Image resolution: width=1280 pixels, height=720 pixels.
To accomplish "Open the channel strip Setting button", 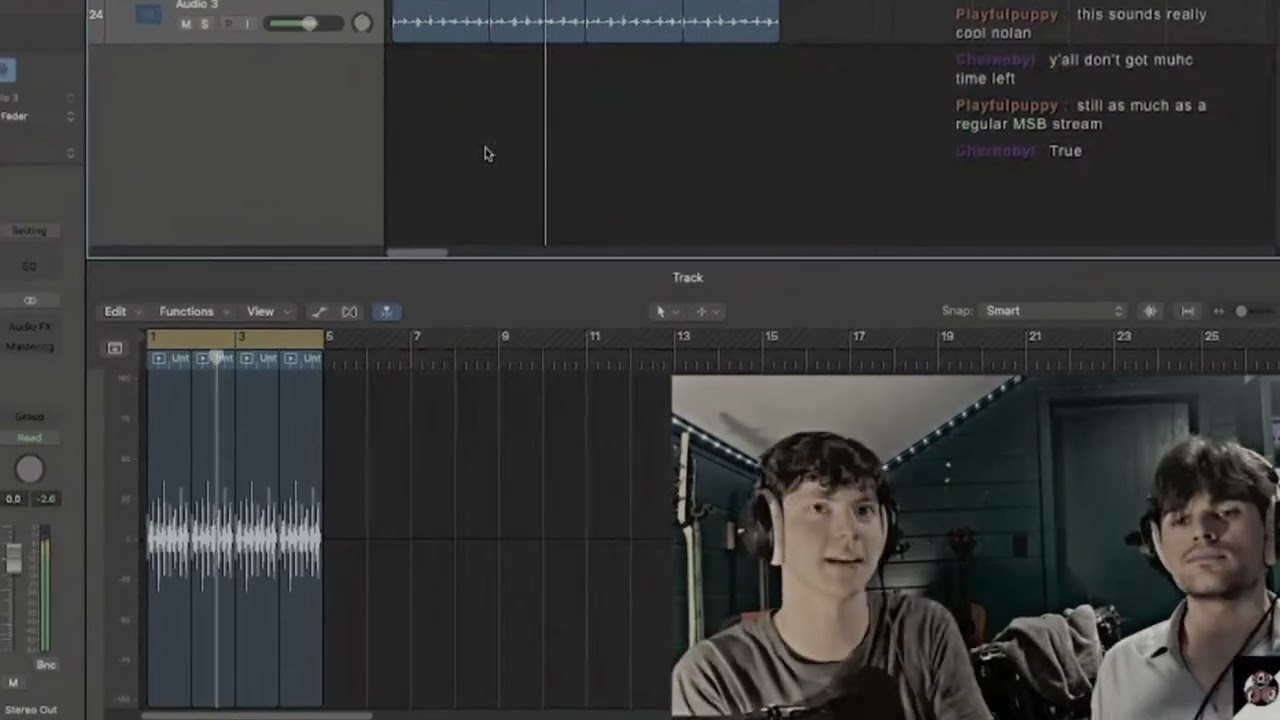I will coord(29,231).
